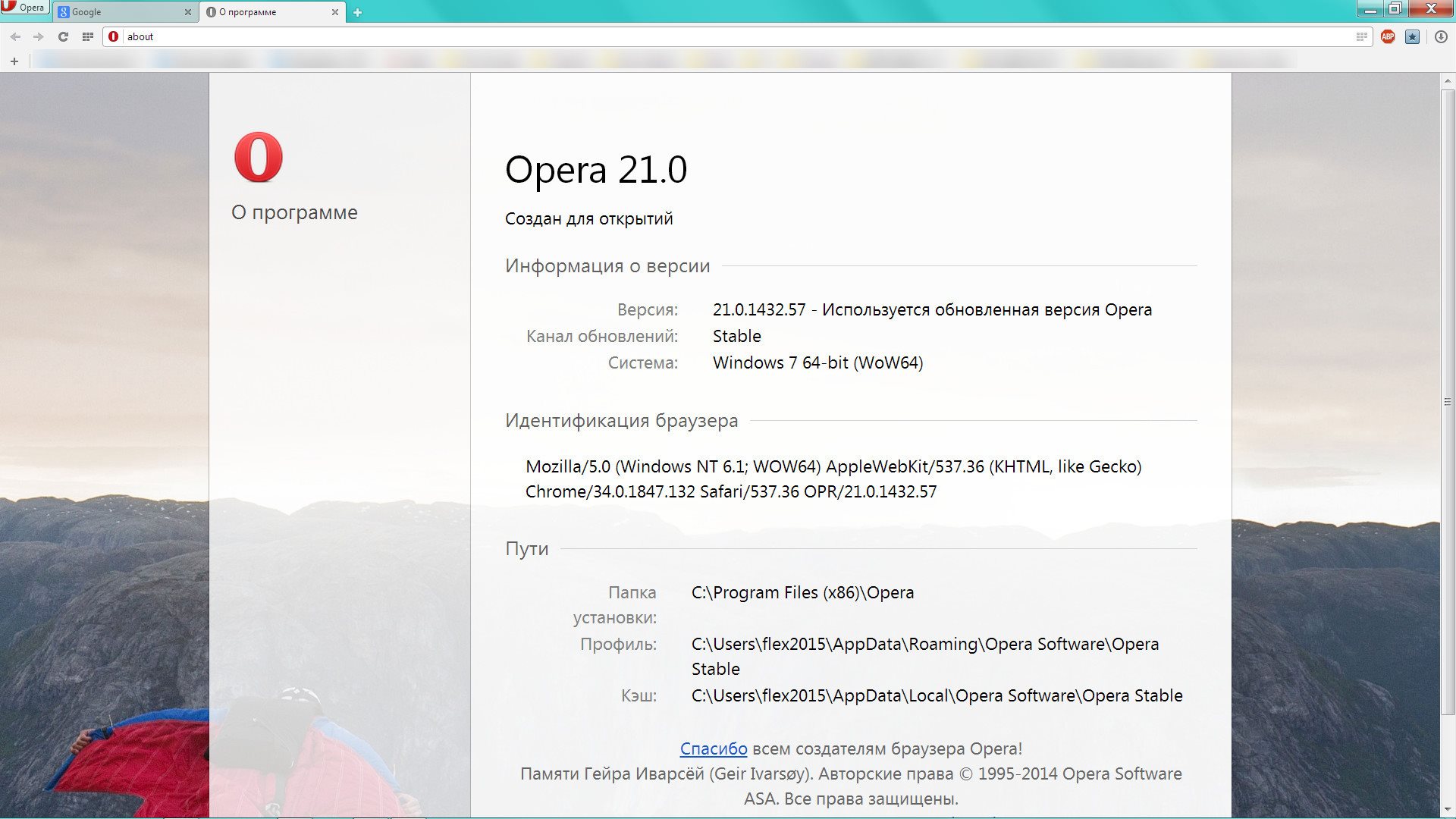Go forward to the next page
Screen dimensions: 1456x819
(38, 36)
